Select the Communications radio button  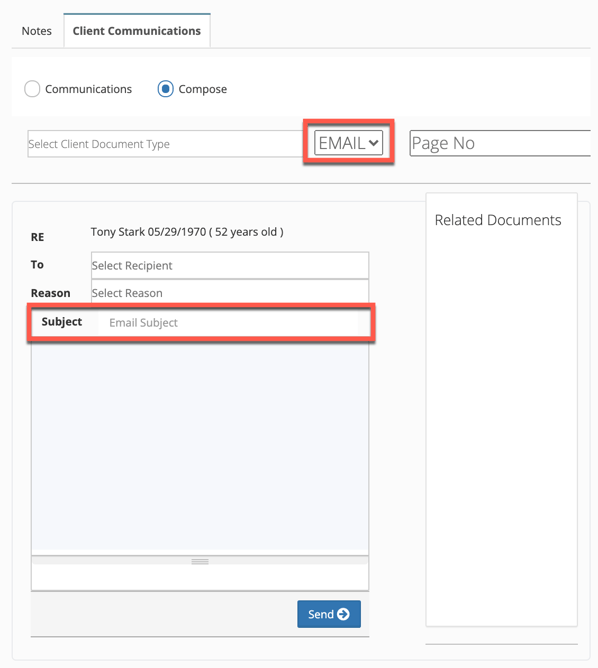point(32,89)
